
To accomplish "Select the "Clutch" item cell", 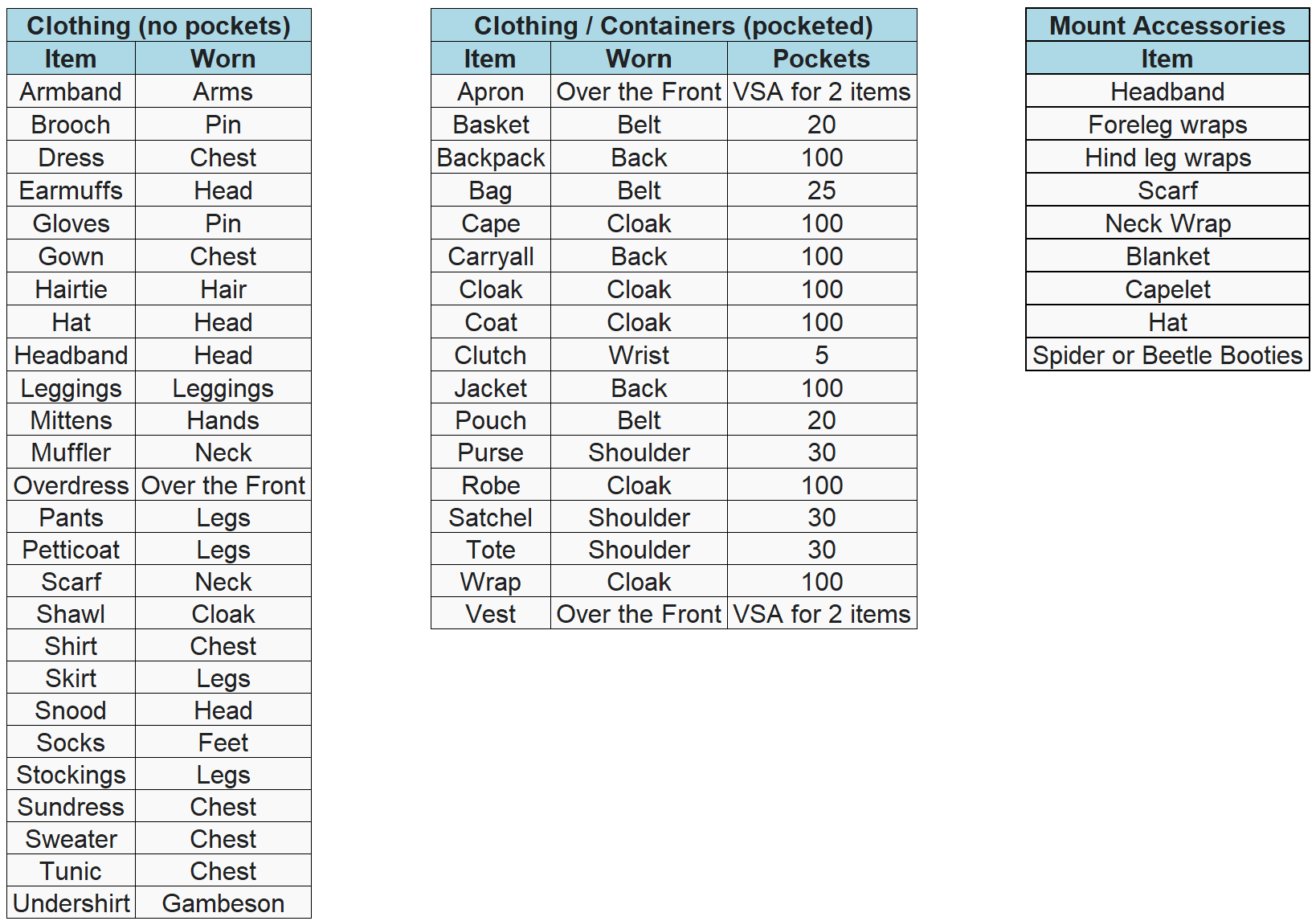I will click(490, 355).
